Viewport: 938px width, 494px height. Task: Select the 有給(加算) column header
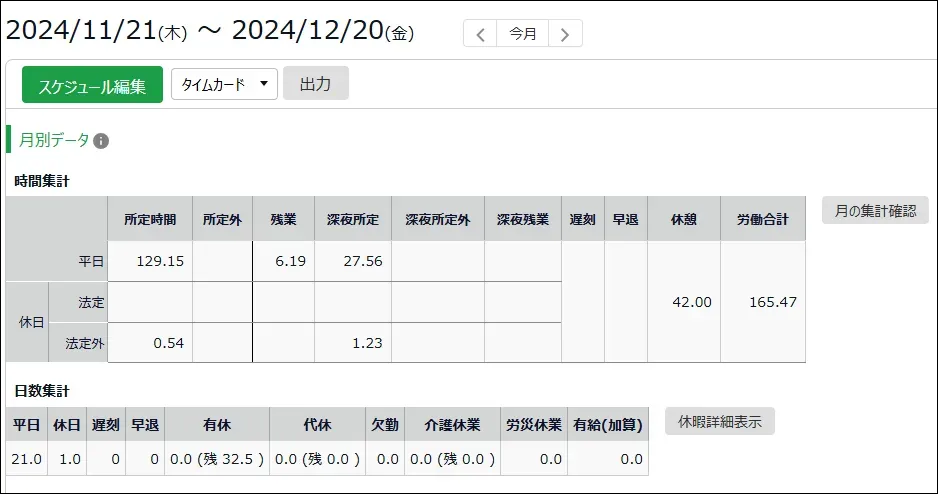click(x=608, y=425)
